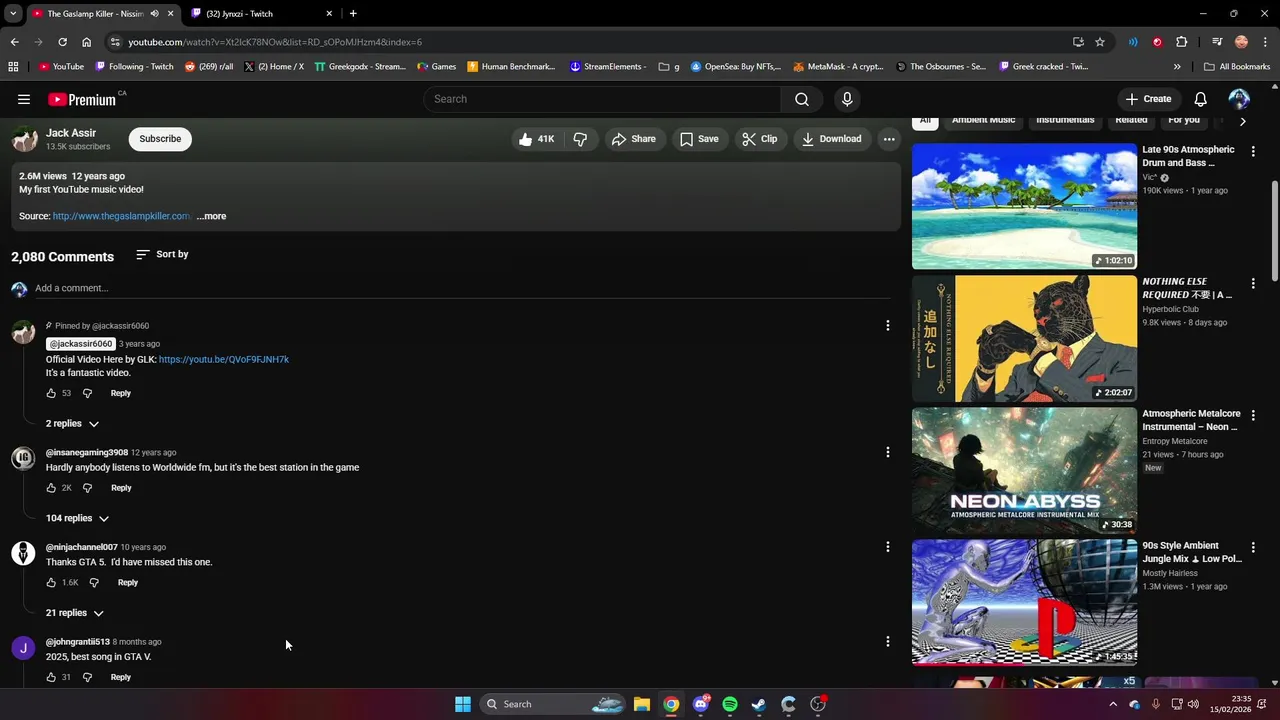Click the Add a comment field

click(462, 288)
